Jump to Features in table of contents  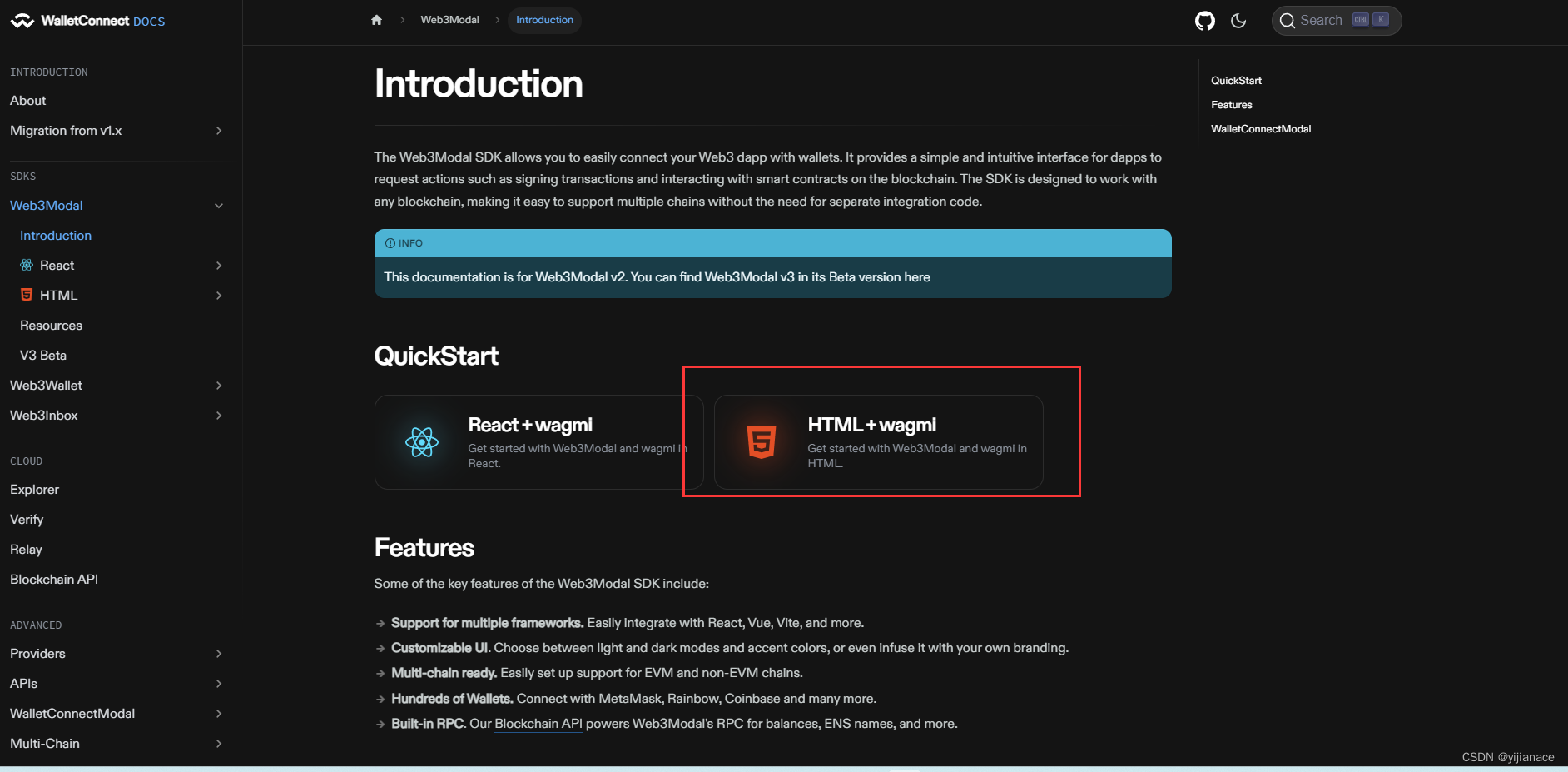click(1231, 105)
